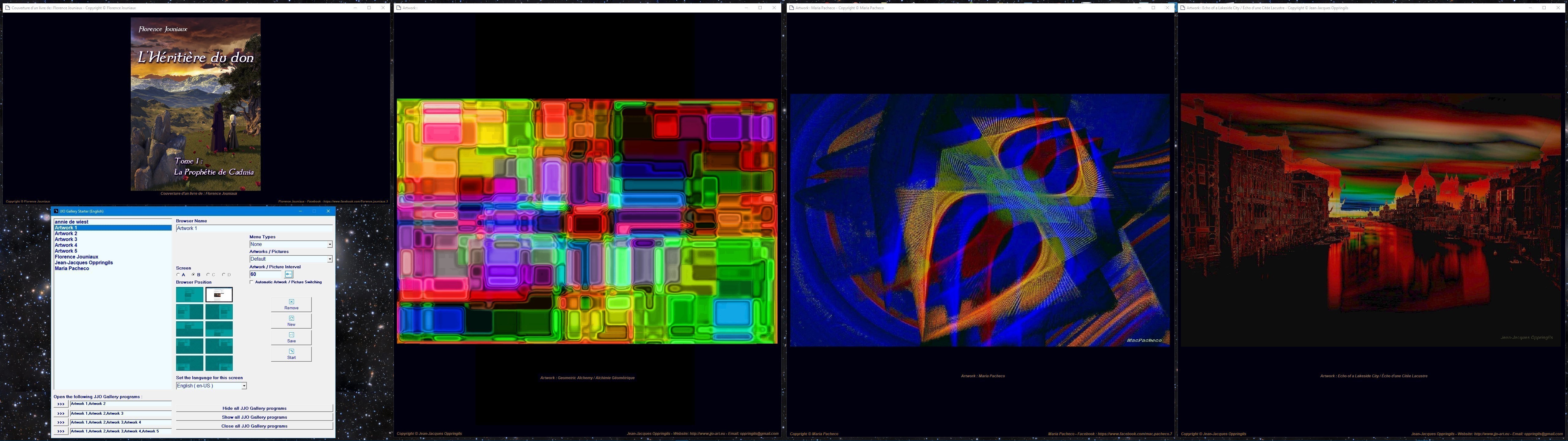1568x441 pixels.
Task: Enable Automatic Artwork / Picture Switching checkbox
Action: (251, 282)
